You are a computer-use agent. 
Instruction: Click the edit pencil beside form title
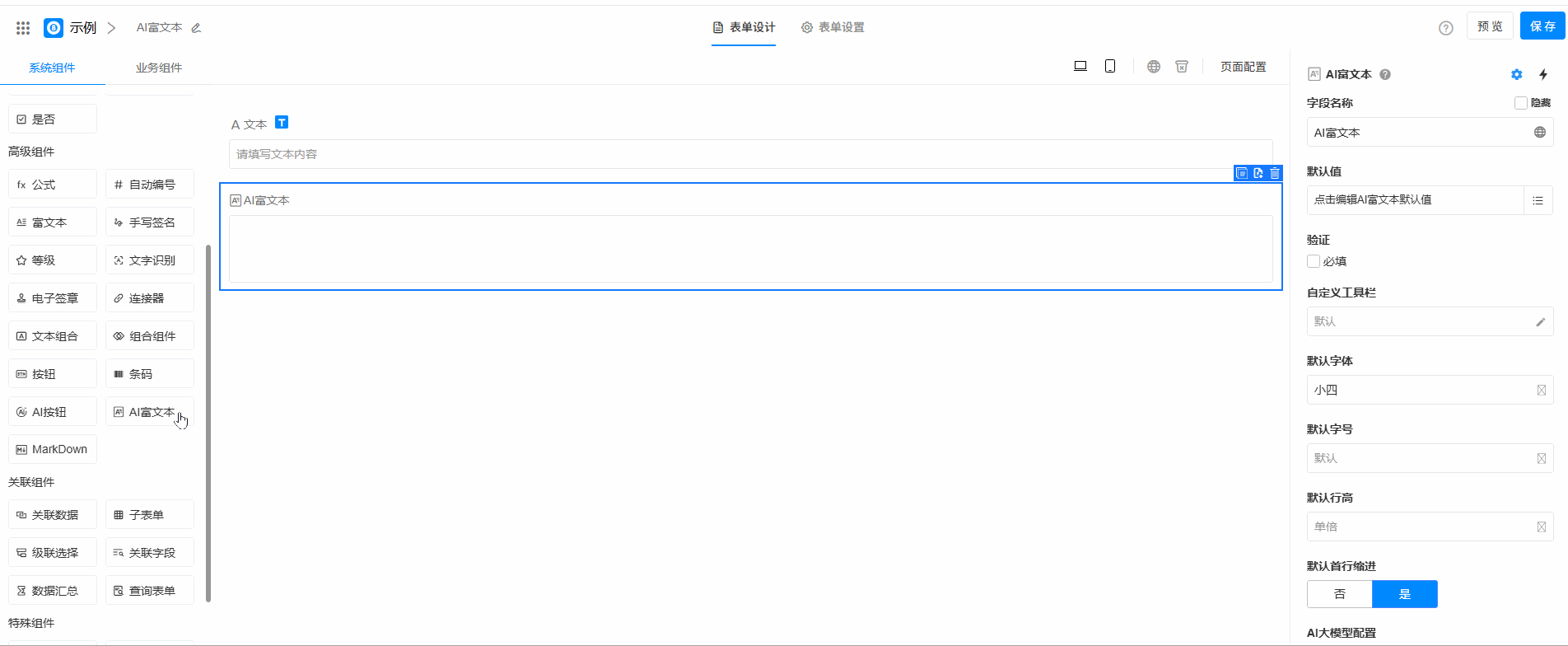[x=196, y=28]
